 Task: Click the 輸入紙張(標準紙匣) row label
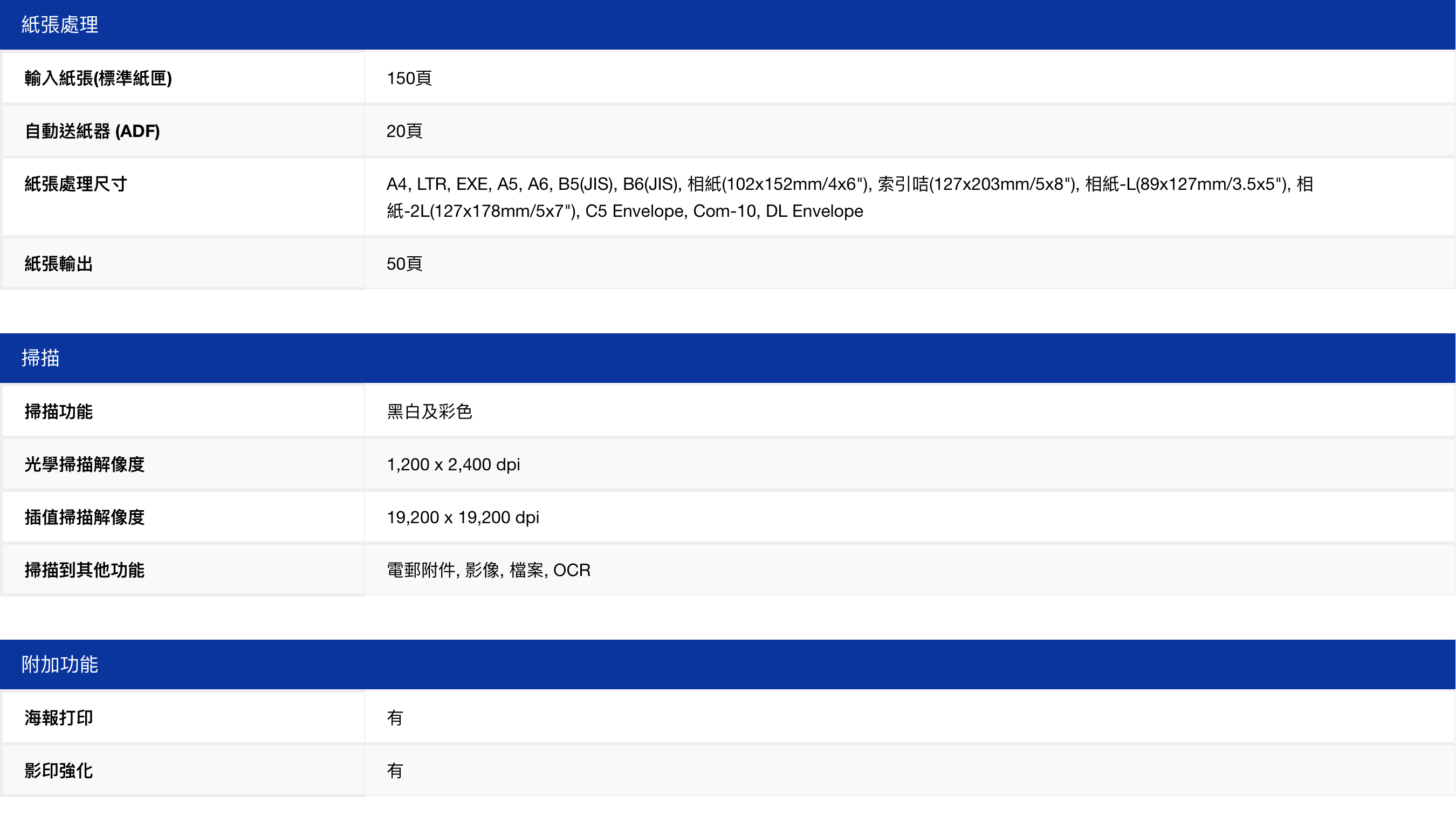pyautogui.click(x=98, y=78)
